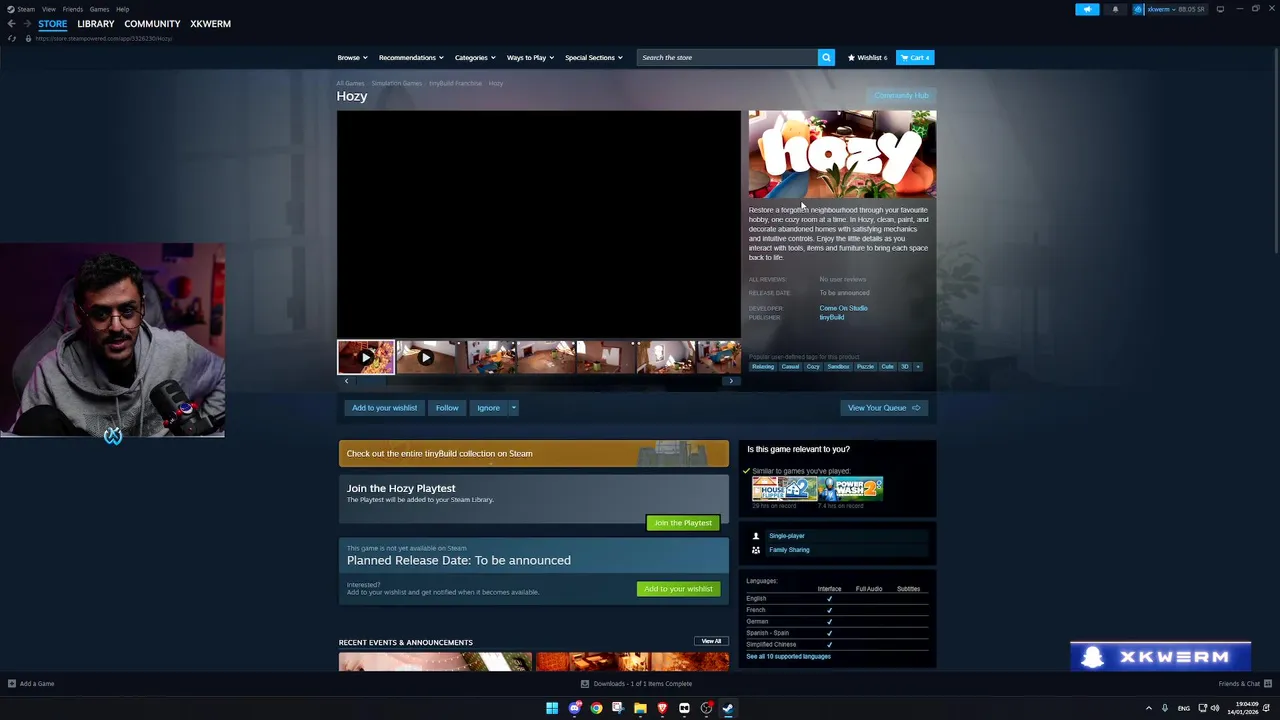Click the Sandbox tag
This screenshot has width=1280, height=720.
[838, 366]
